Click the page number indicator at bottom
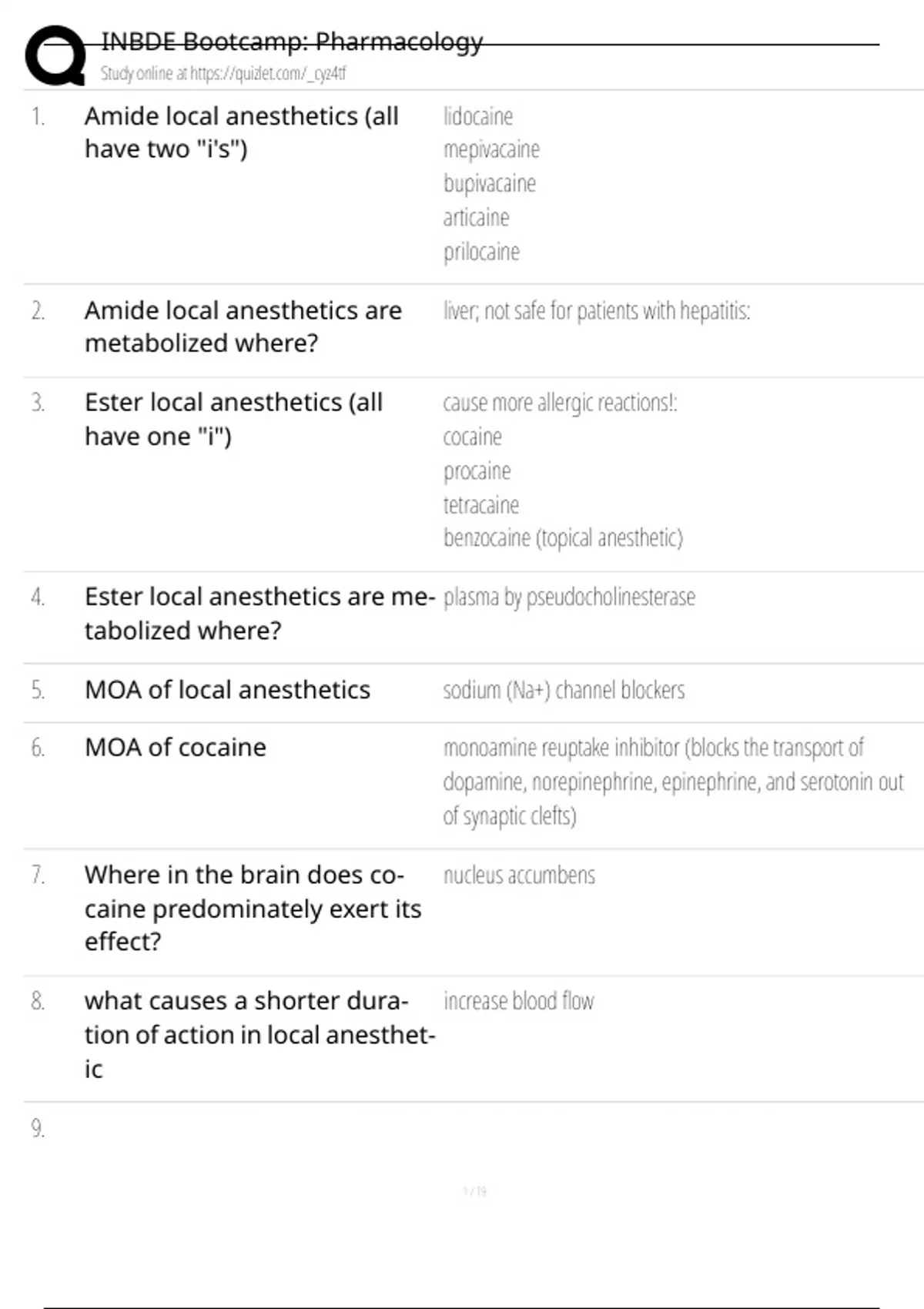Image resolution: width=924 pixels, height=1309 pixels. (474, 1192)
